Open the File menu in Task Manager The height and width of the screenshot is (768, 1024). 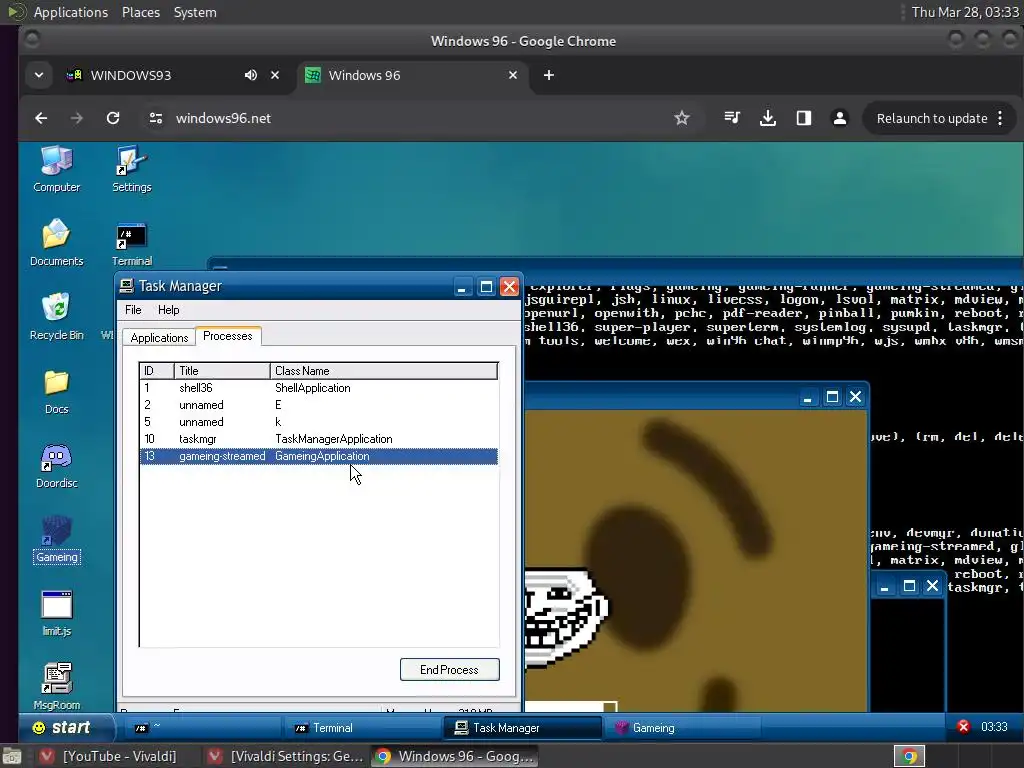tap(133, 310)
